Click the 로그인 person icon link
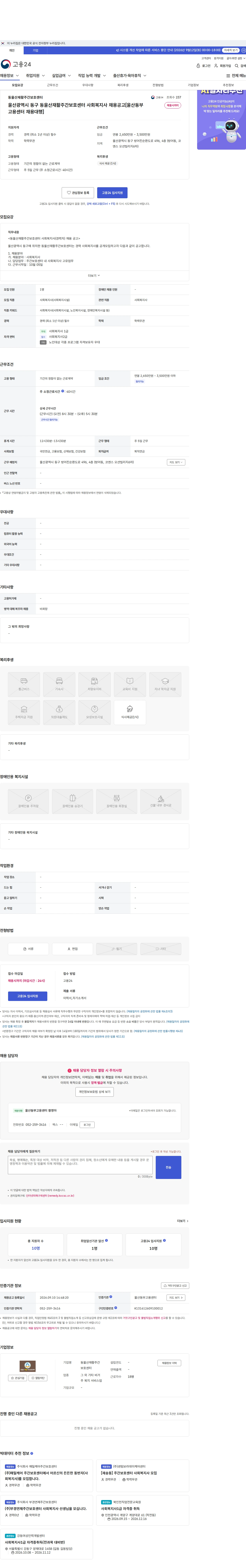 pos(203,66)
